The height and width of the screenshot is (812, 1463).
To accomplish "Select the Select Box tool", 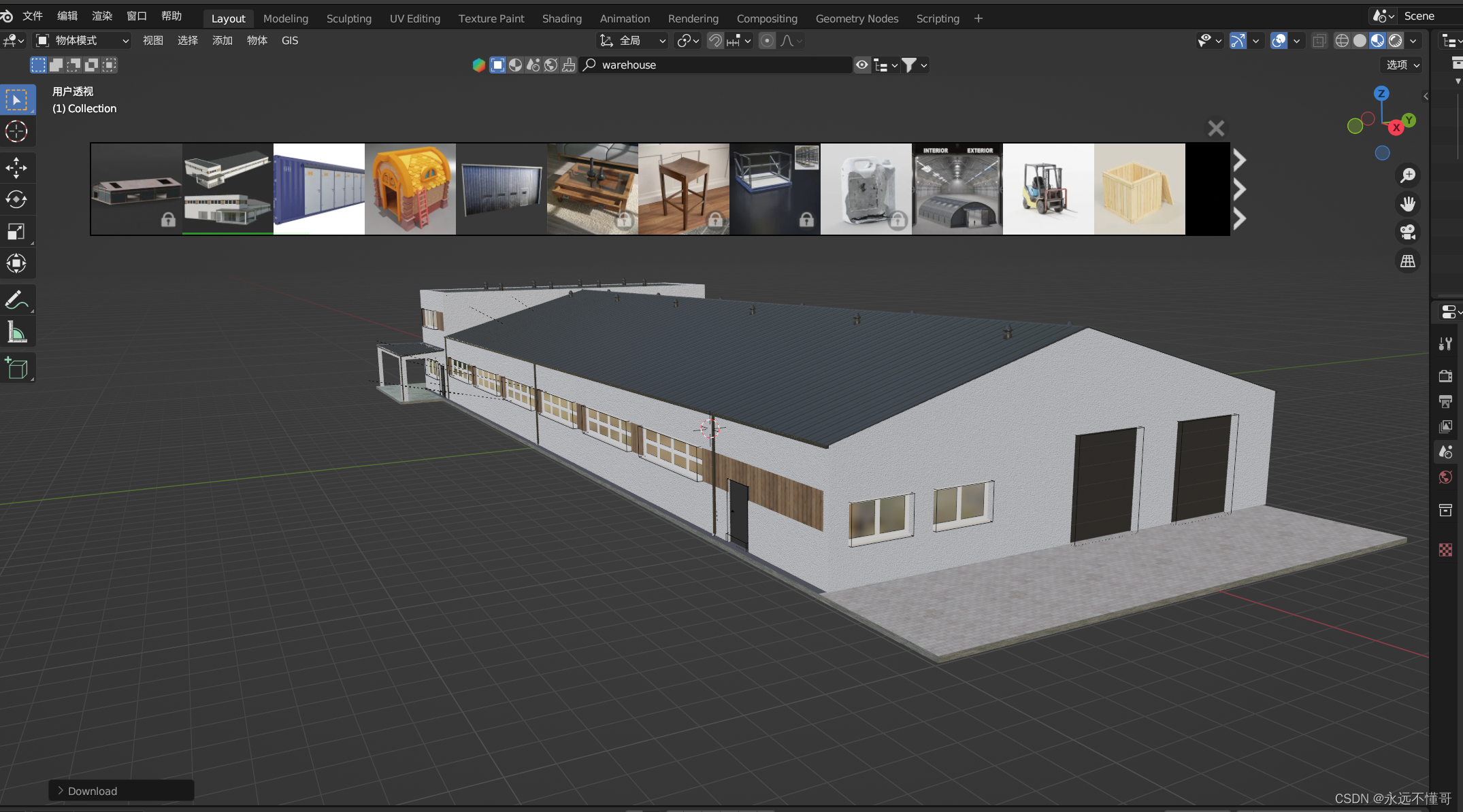I will (x=17, y=100).
